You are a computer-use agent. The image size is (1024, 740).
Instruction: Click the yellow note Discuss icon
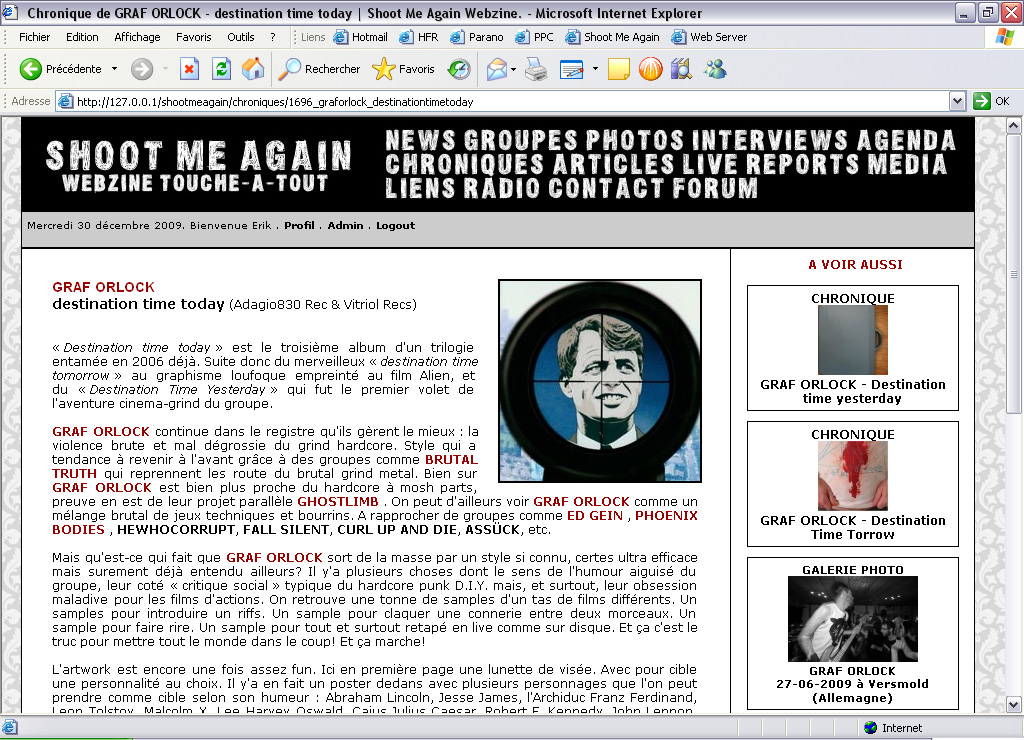click(618, 69)
